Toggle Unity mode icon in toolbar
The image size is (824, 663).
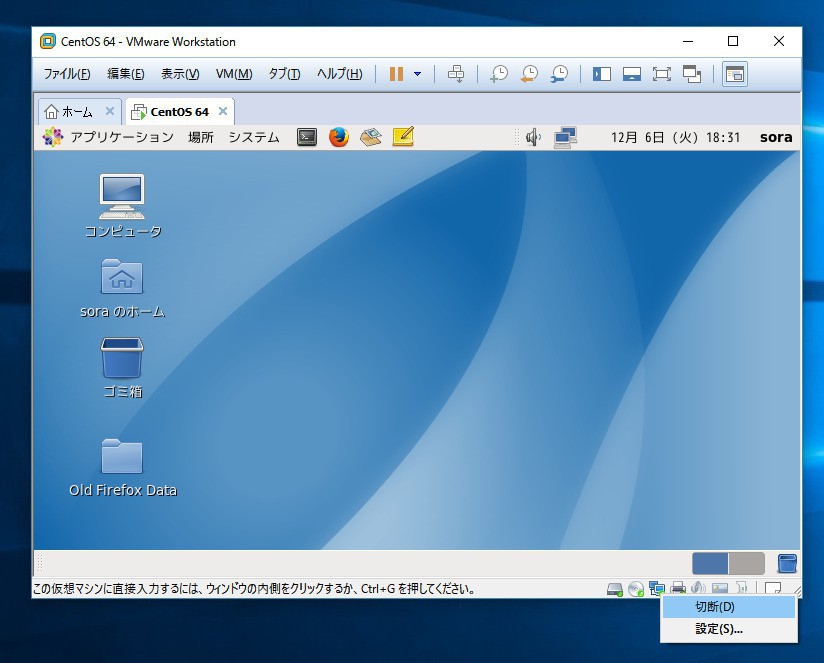point(692,74)
